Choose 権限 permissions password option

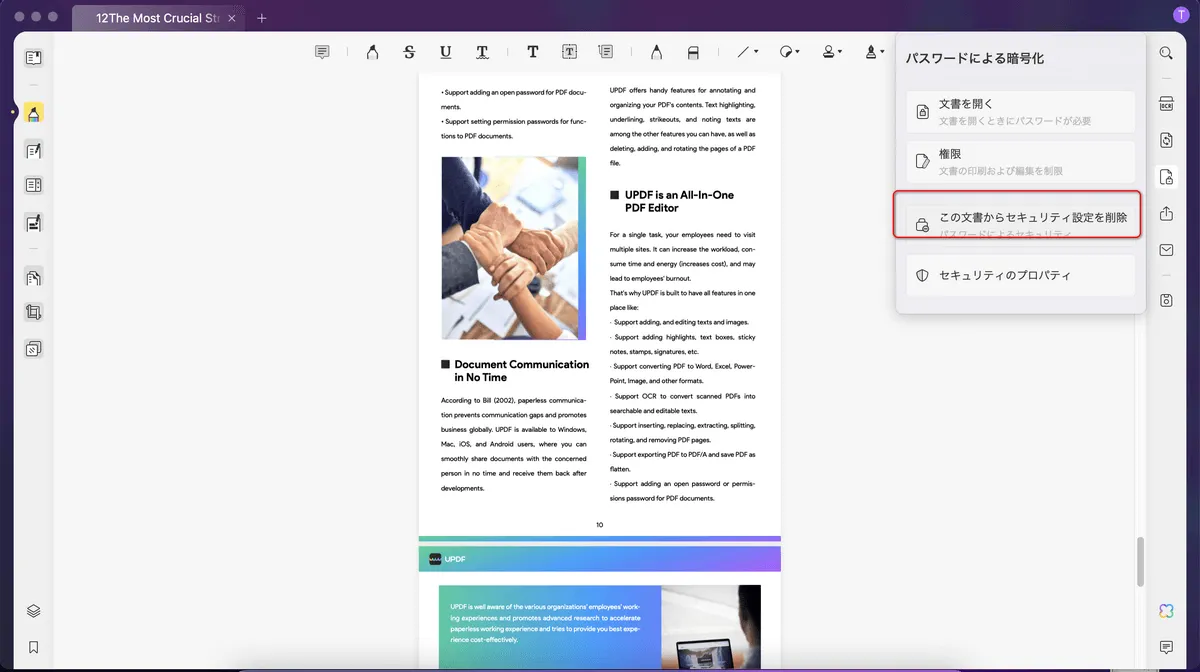tap(1021, 162)
